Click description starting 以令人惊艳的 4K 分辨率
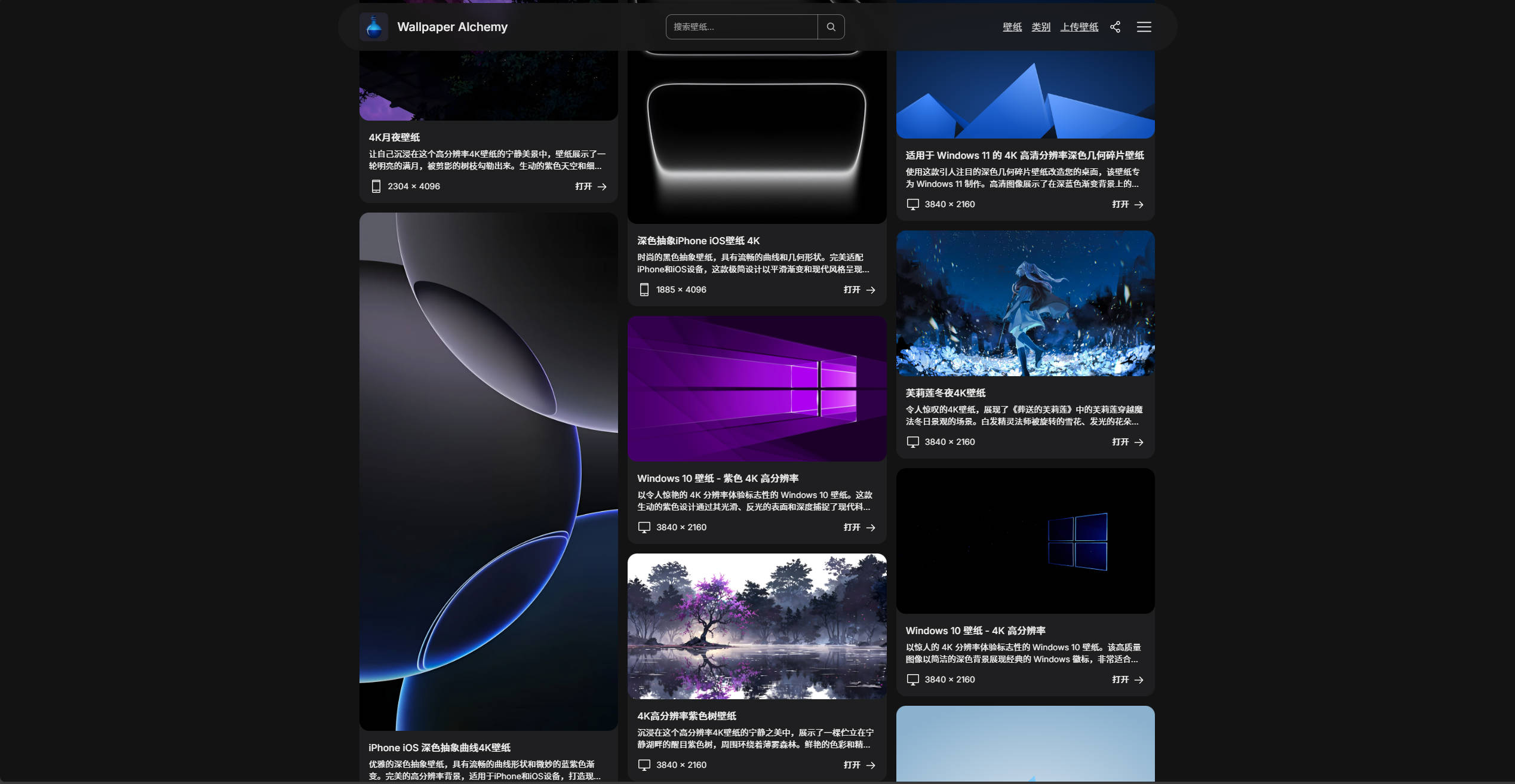Screen dimensions: 1515x784 pyautogui.click(x=755, y=501)
